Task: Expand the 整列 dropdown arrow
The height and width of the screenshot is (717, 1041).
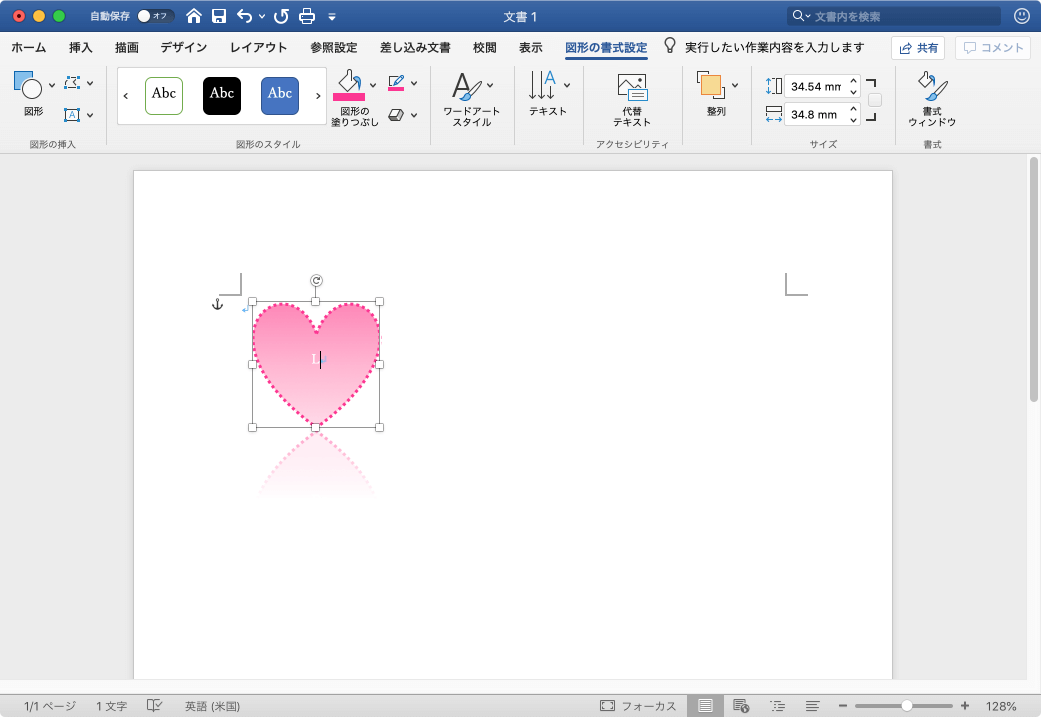Action: [735, 85]
